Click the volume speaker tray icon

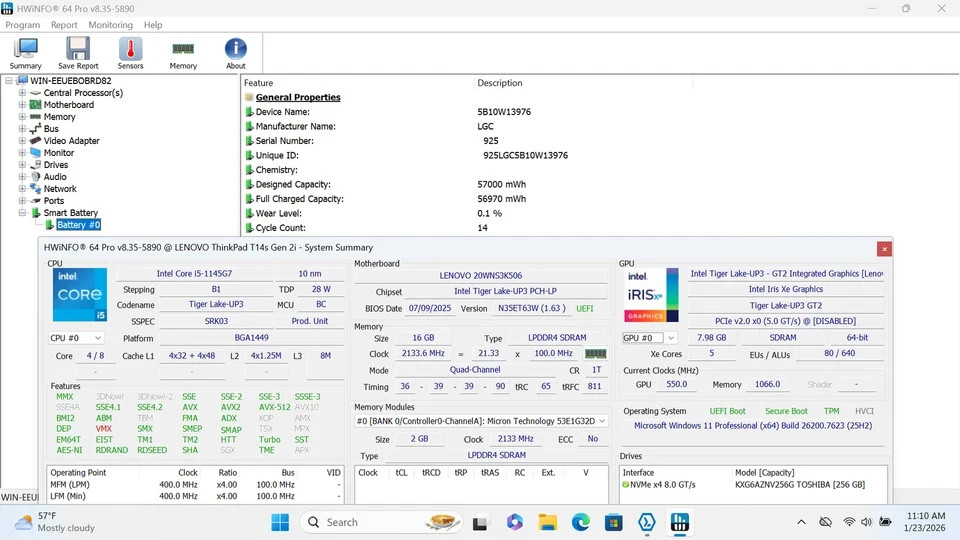[x=866, y=522]
